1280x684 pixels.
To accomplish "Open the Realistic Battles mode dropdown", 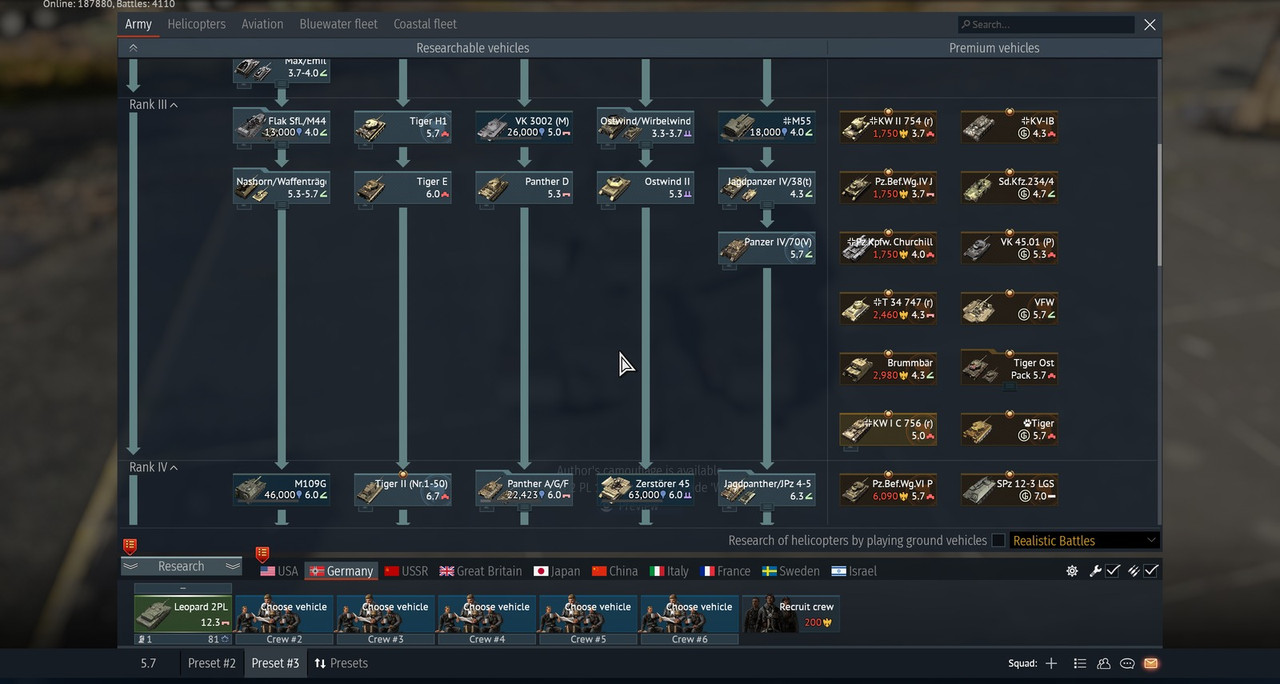I will click(1085, 540).
